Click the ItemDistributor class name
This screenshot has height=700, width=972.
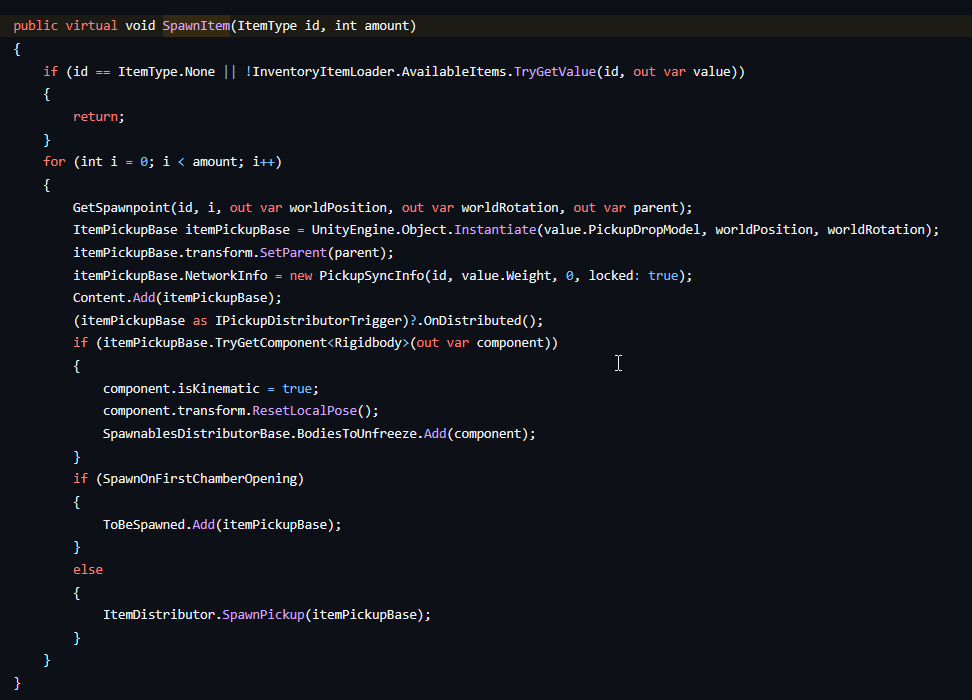pos(159,615)
